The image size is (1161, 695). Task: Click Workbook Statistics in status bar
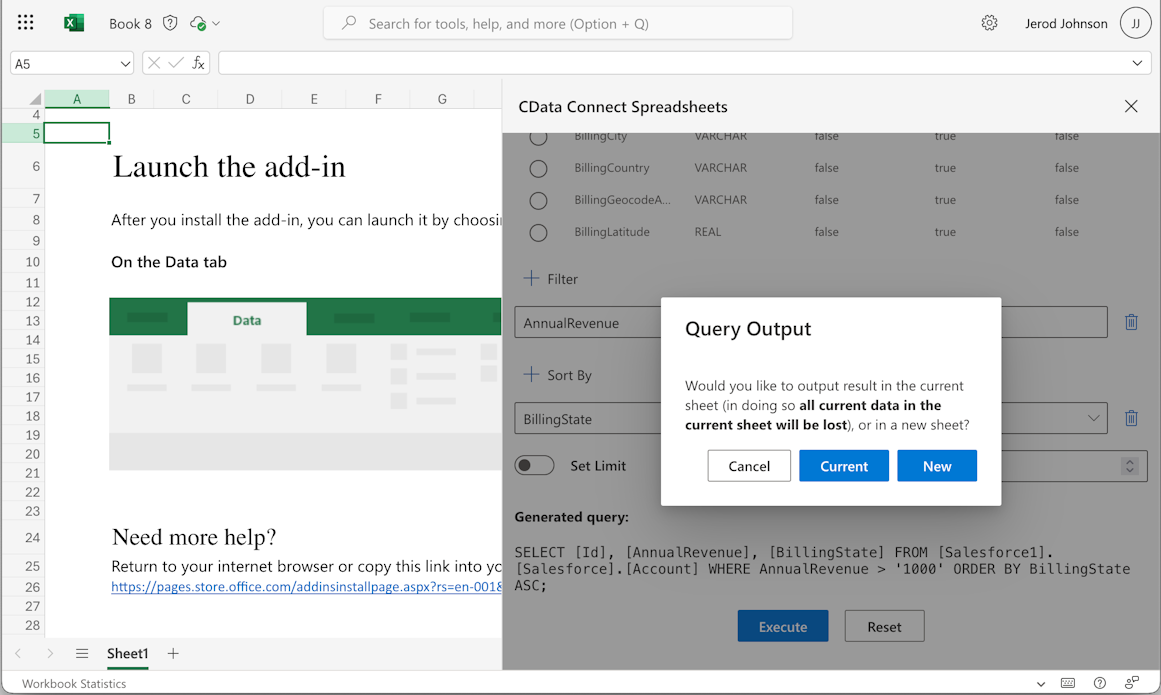74,684
